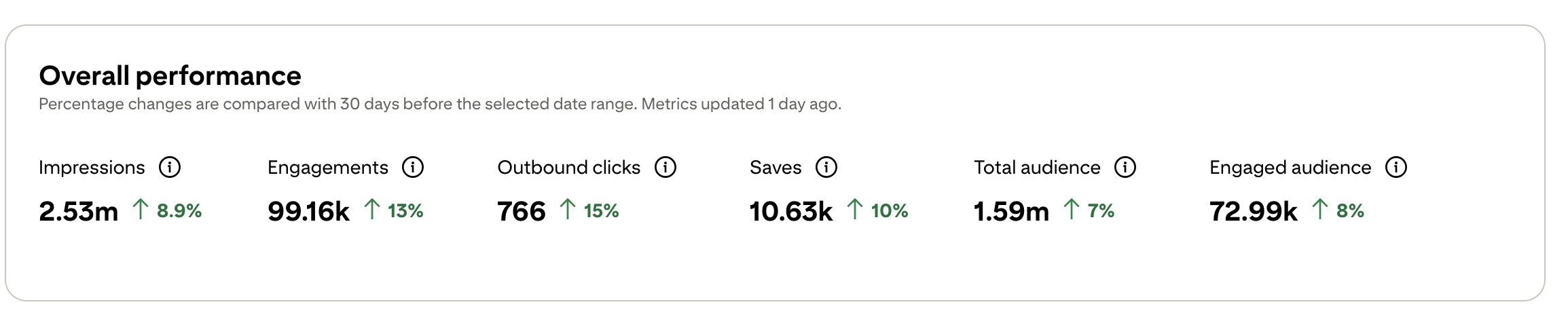The height and width of the screenshot is (315, 1568).
Task: Click the percentage changes description text
Action: click(x=440, y=105)
